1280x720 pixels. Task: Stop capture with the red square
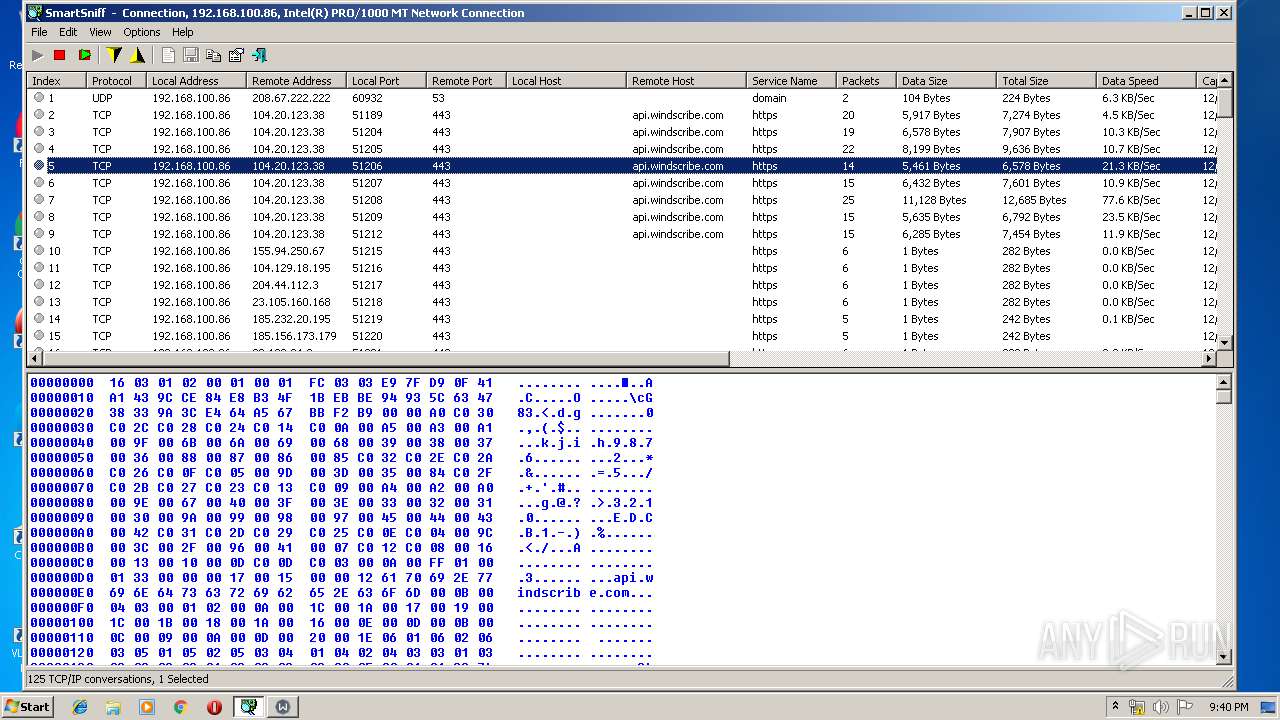point(60,55)
